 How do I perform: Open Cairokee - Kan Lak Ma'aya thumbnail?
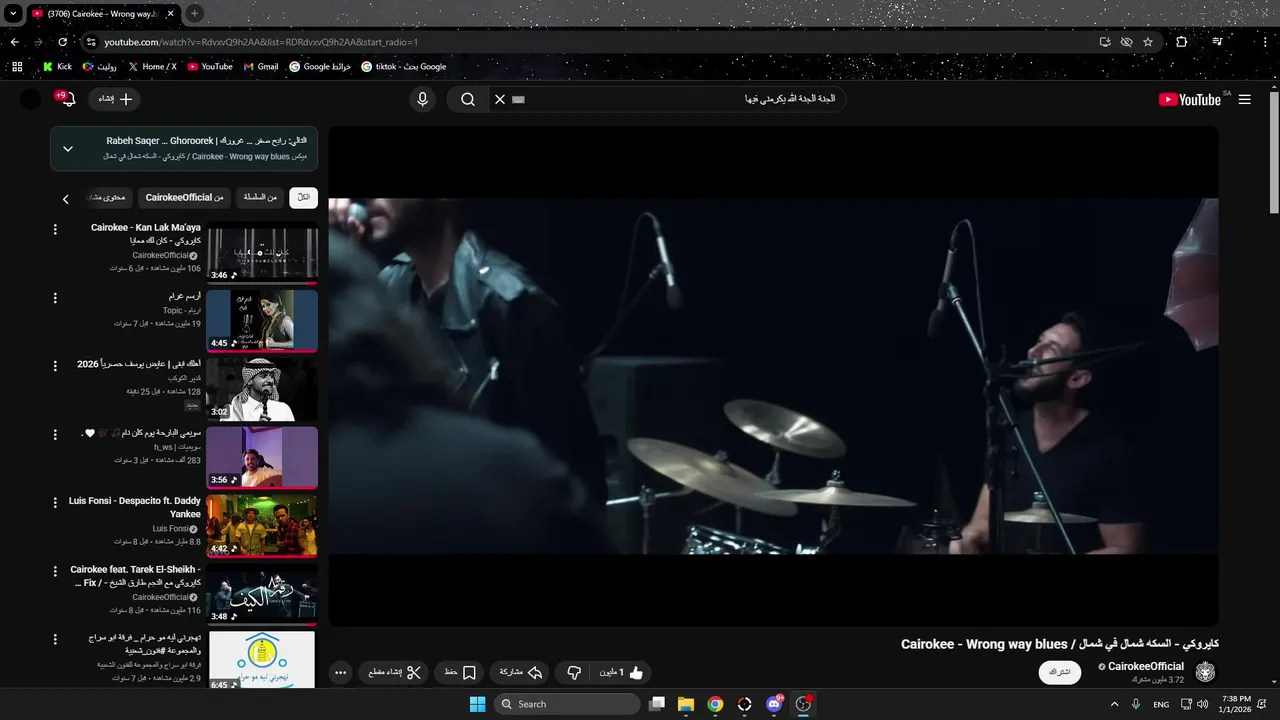tap(262, 253)
